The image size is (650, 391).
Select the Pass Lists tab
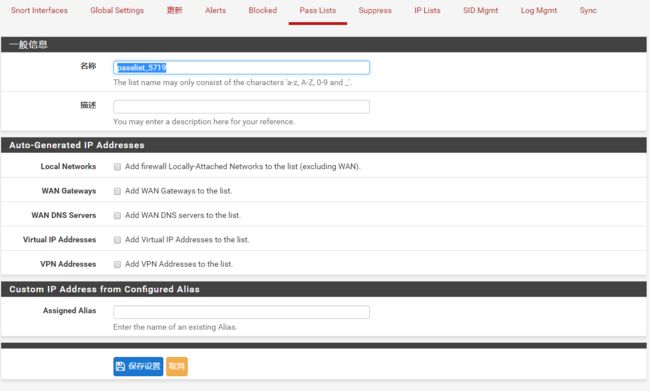point(318,10)
